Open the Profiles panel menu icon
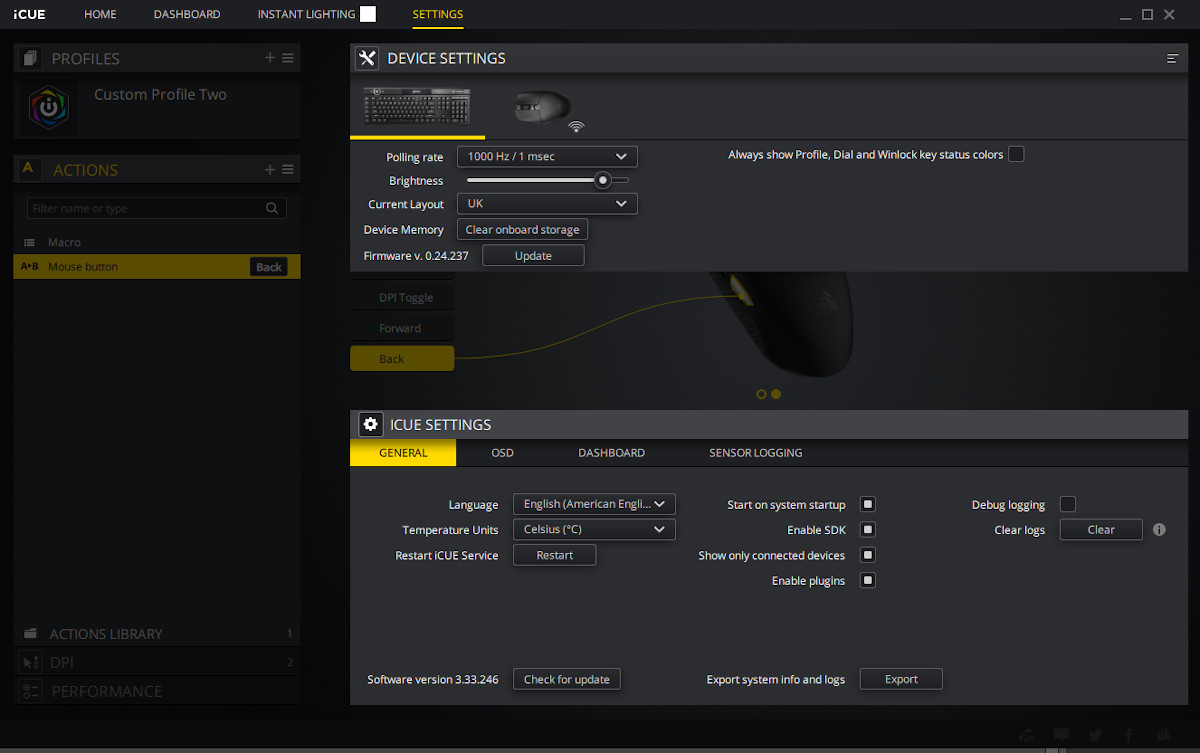Image resolution: width=1200 pixels, height=753 pixels. [x=288, y=58]
